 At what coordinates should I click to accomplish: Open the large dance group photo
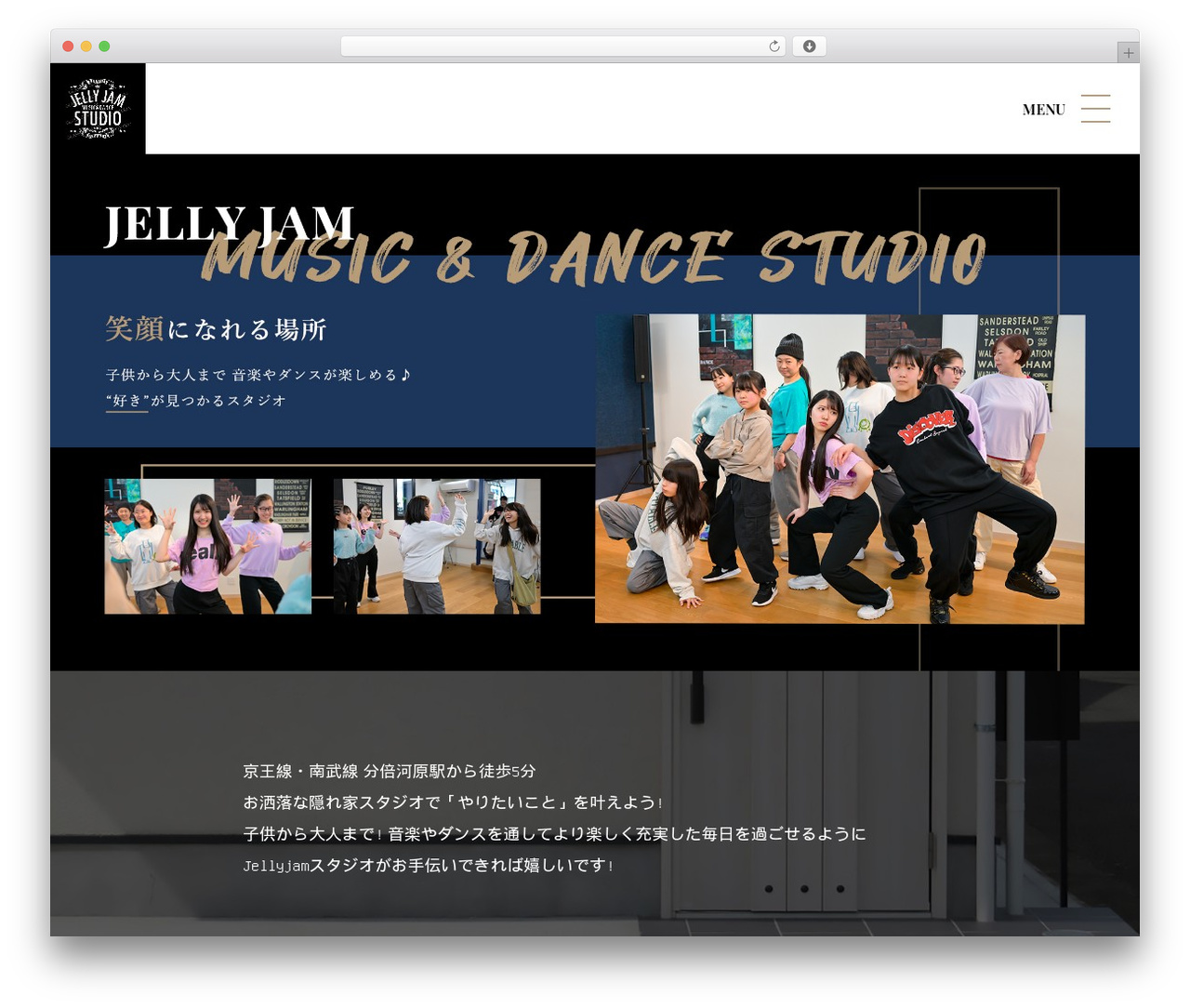(840, 469)
